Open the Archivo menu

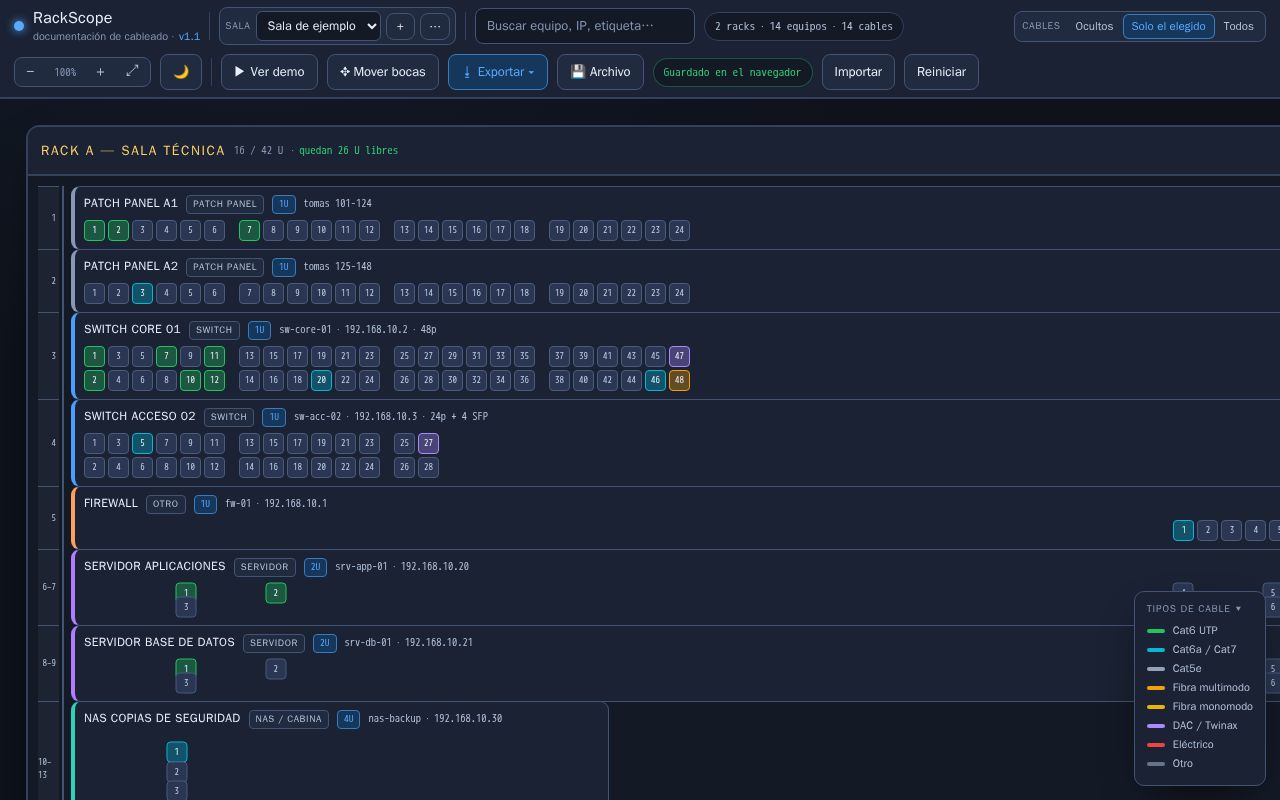[600, 72]
